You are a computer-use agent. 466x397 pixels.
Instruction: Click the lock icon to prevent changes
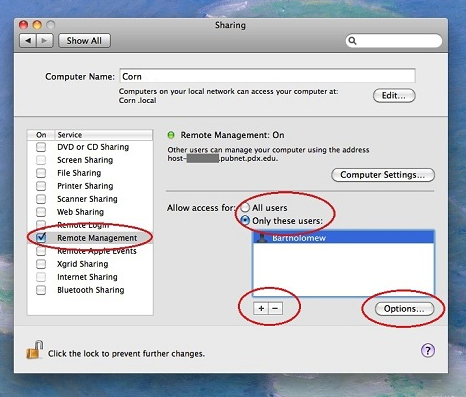(35, 350)
